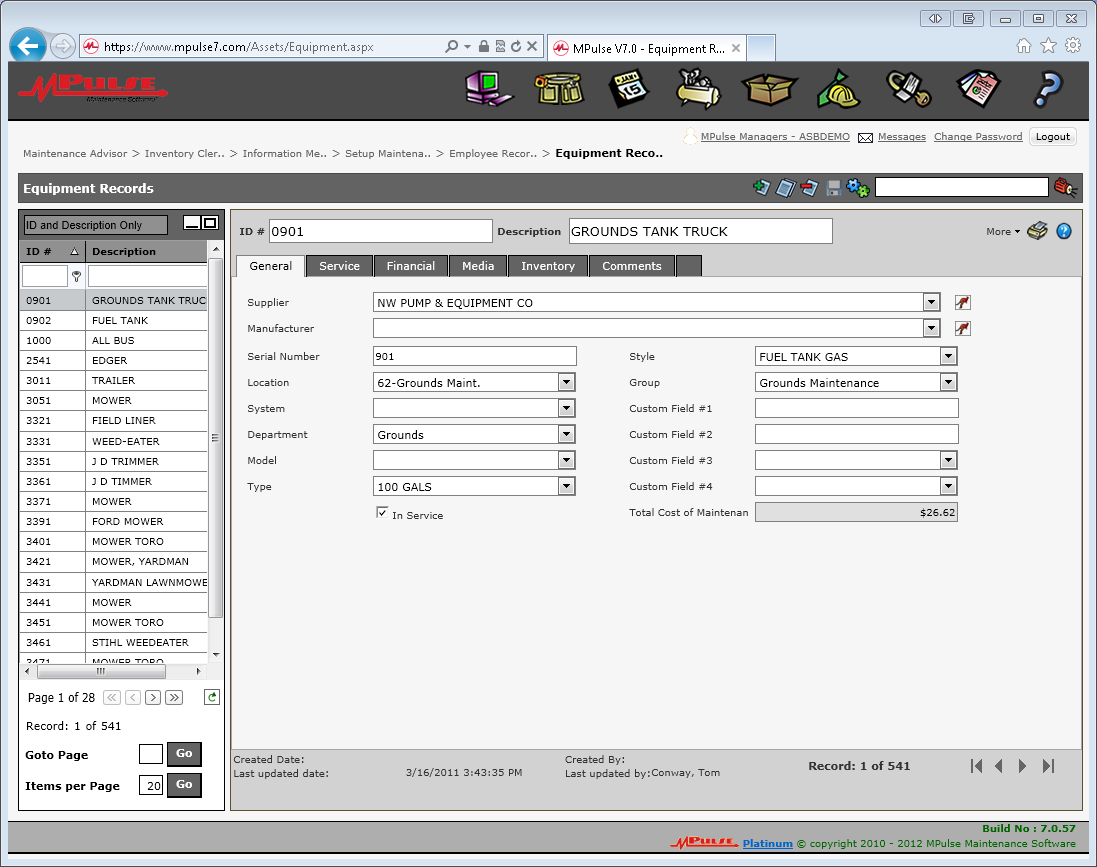Open the Financial tab
Viewport: 1097px width, 867px height.
(x=410, y=266)
